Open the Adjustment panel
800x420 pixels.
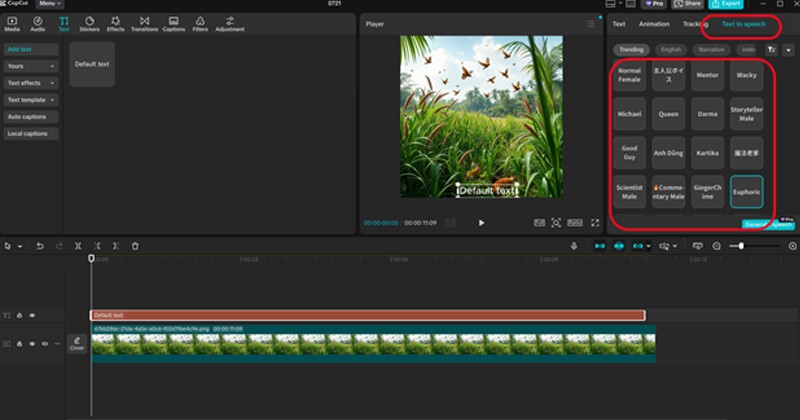pyautogui.click(x=229, y=24)
